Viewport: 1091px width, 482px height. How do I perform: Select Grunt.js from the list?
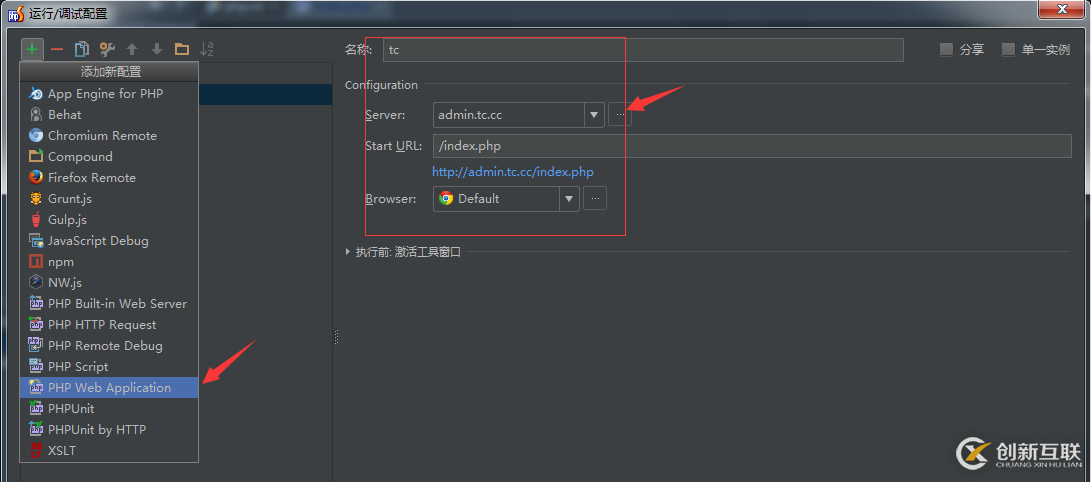pos(109,199)
